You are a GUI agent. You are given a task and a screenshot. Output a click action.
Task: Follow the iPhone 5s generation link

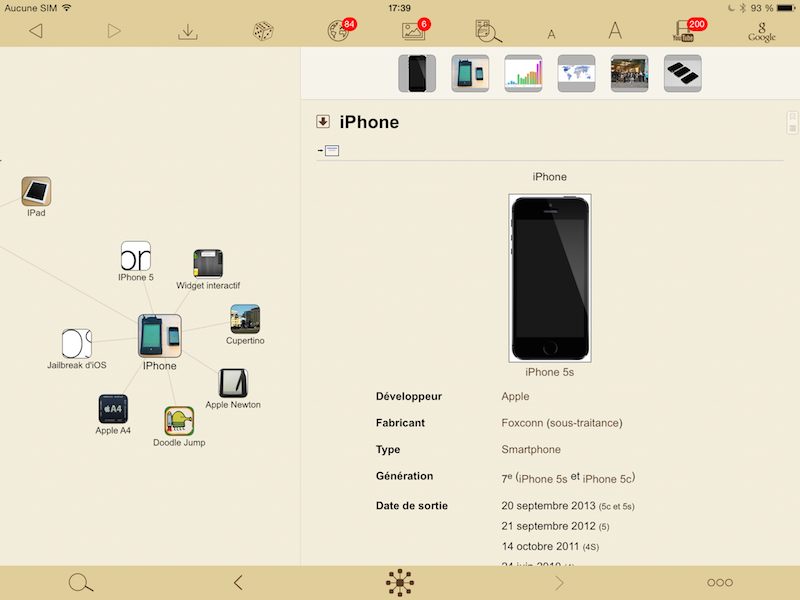pyautogui.click(x=543, y=479)
